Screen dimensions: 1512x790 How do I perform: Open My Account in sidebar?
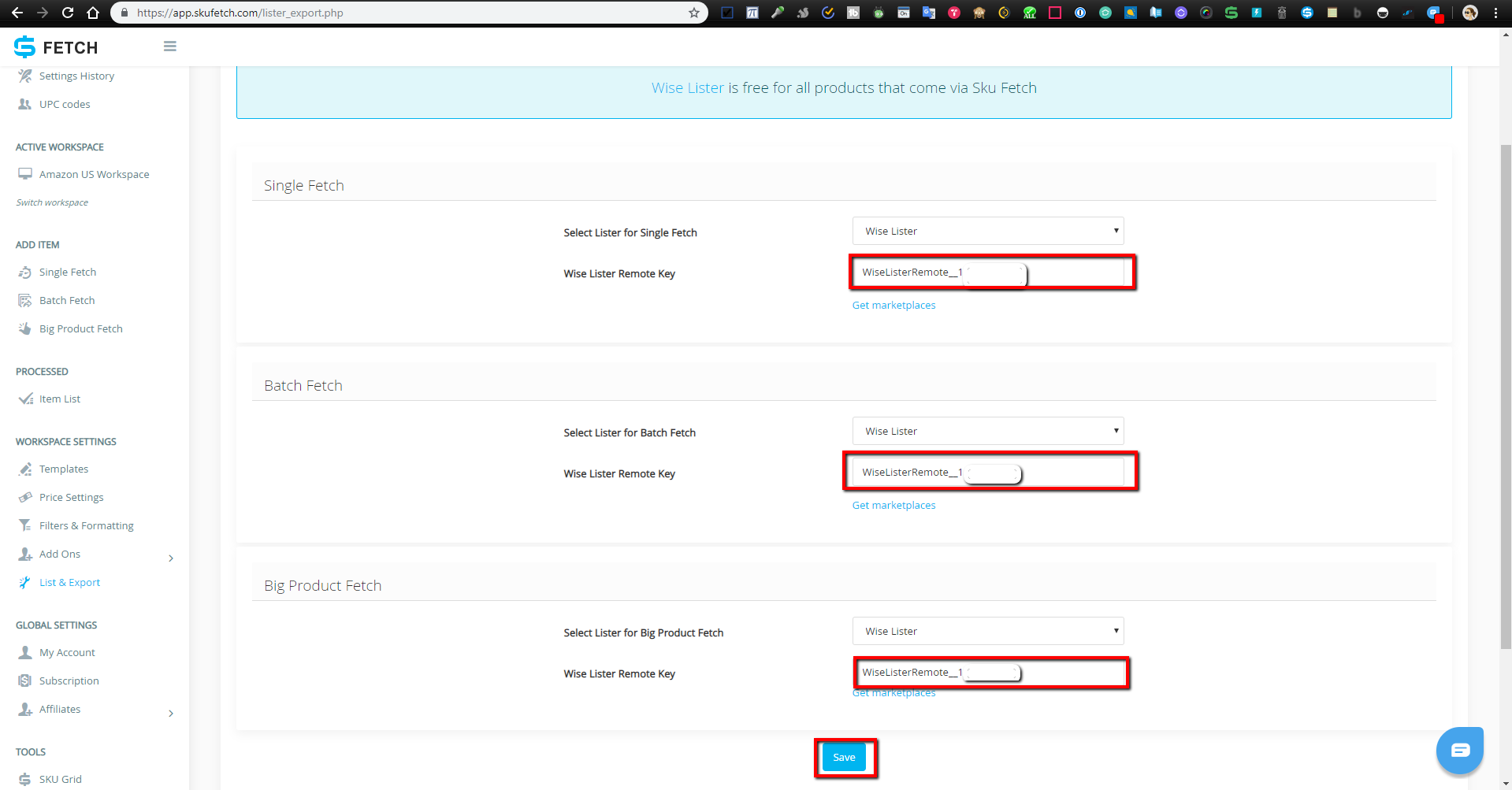(x=67, y=652)
